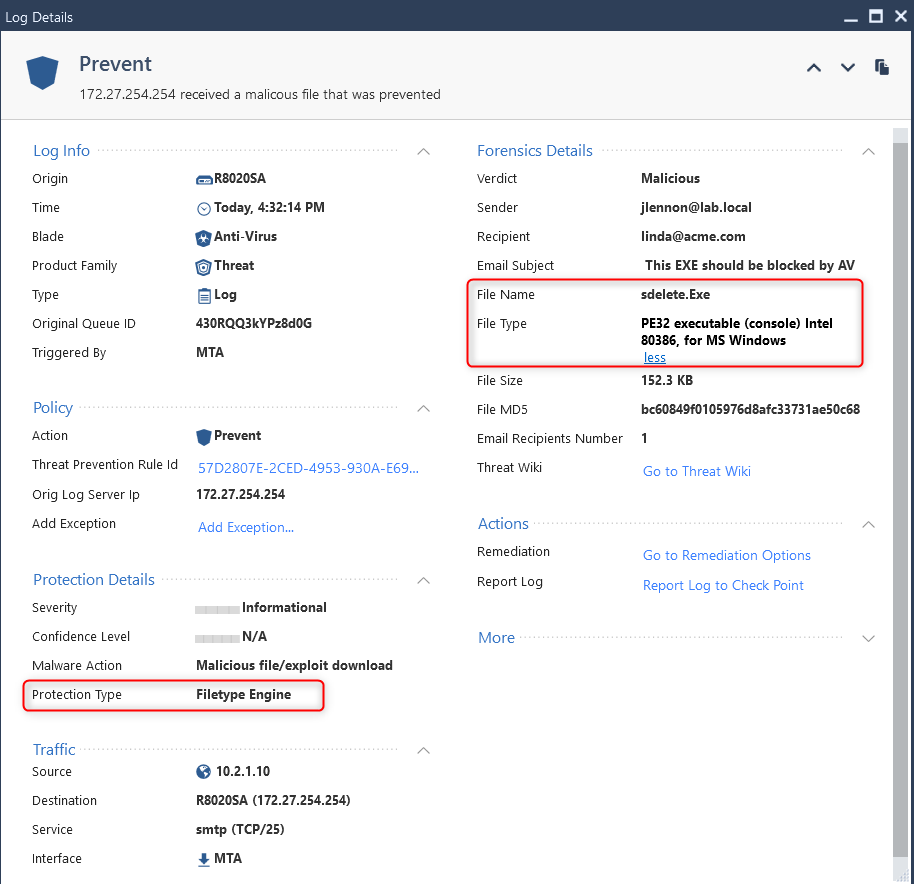Expand the More section

point(868,639)
